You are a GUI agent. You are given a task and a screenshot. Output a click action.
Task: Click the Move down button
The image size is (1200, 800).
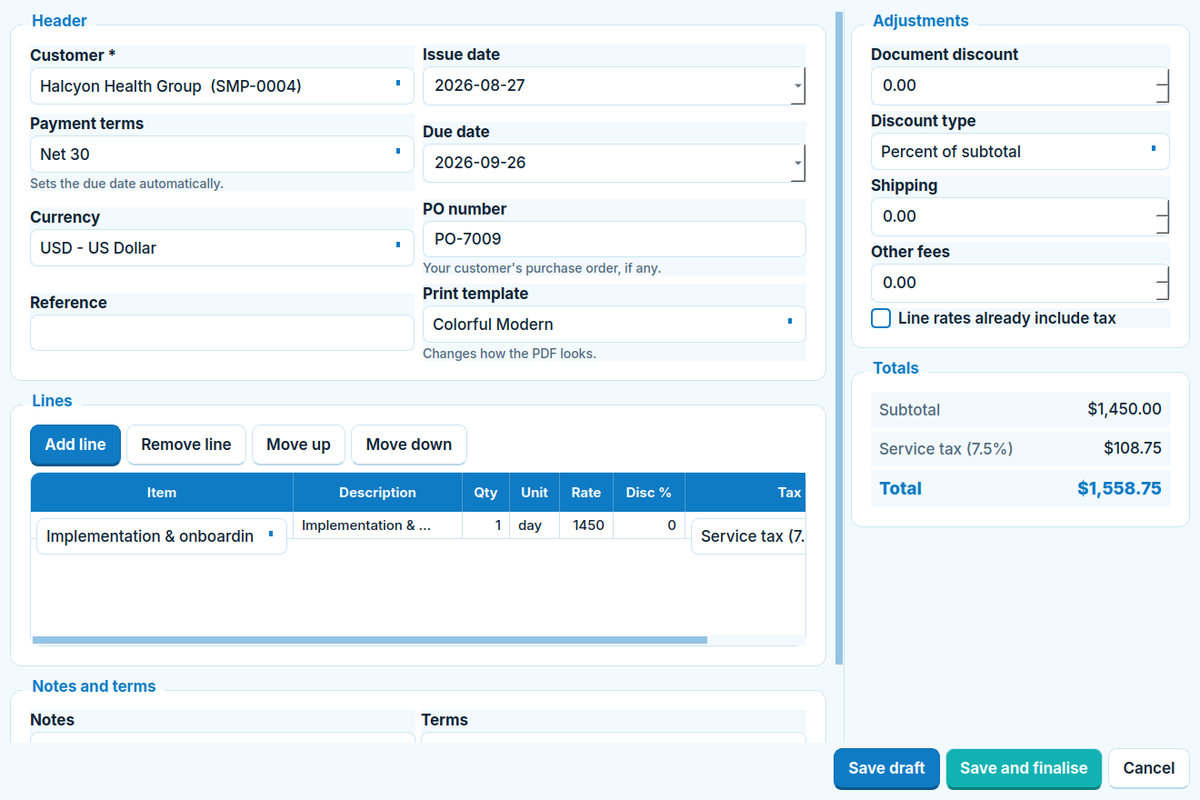409,445
